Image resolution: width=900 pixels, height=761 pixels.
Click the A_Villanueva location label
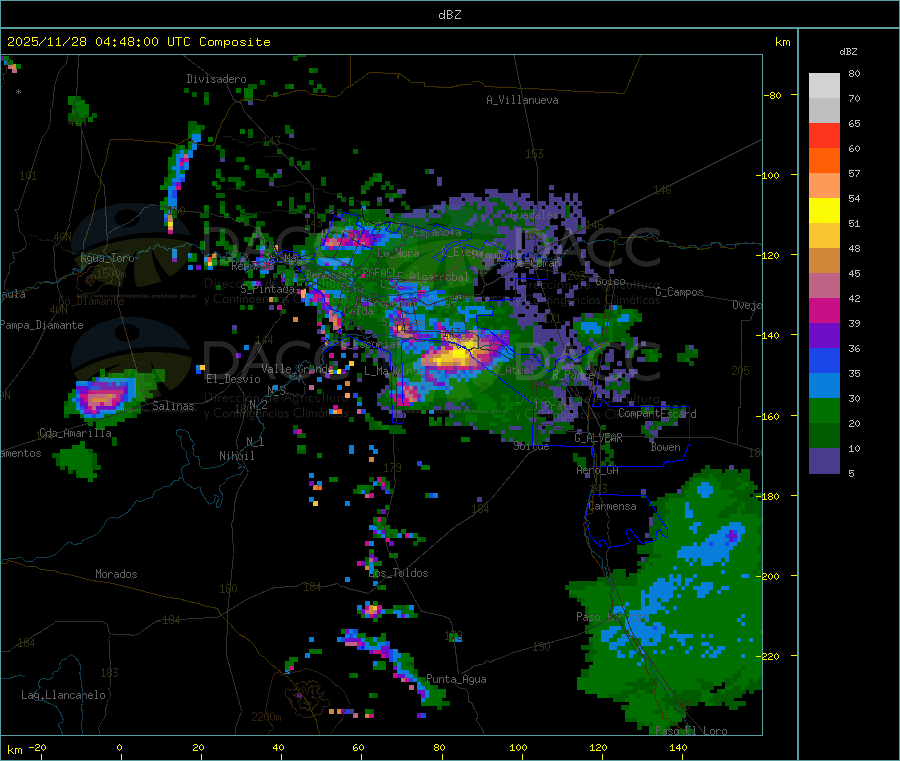coord(522,100)
